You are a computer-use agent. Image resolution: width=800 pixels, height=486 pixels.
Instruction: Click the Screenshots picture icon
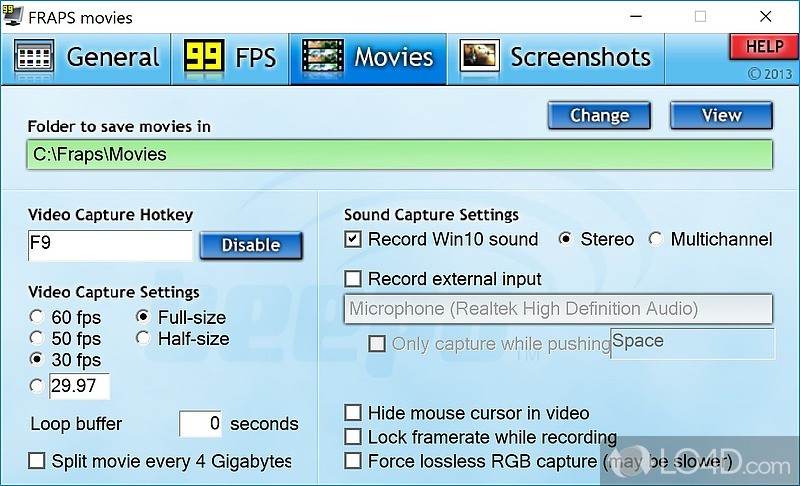pos(480,56)
